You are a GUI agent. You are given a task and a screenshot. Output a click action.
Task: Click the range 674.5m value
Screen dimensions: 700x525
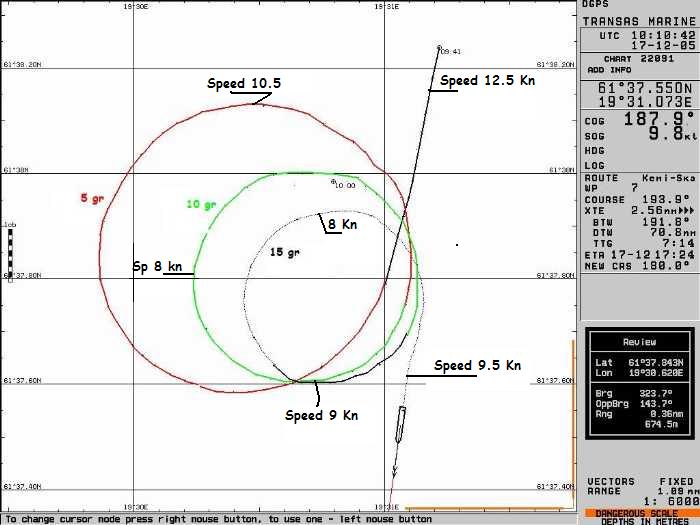661,425
